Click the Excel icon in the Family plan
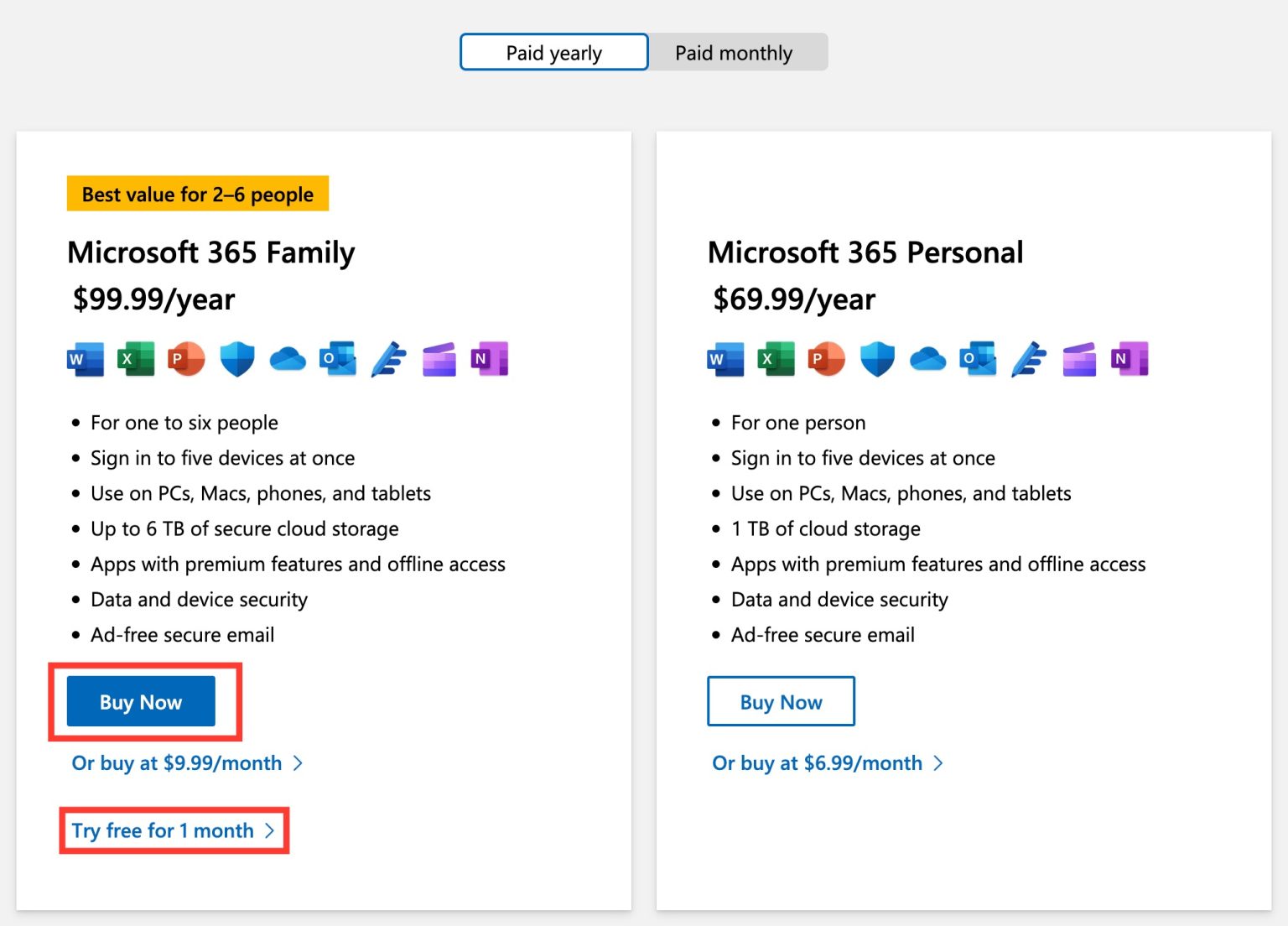Screen dimensions: 1288x926 coord(136,358)
